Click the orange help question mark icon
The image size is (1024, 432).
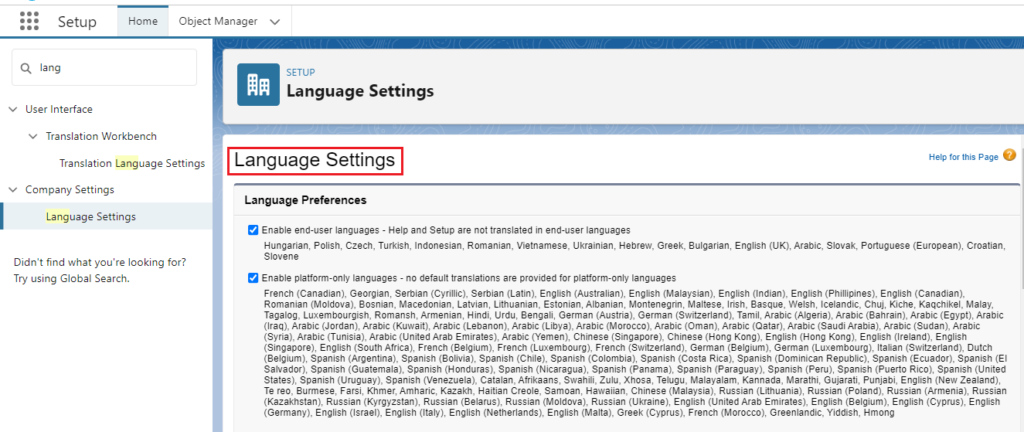[x=1010, y=155]
